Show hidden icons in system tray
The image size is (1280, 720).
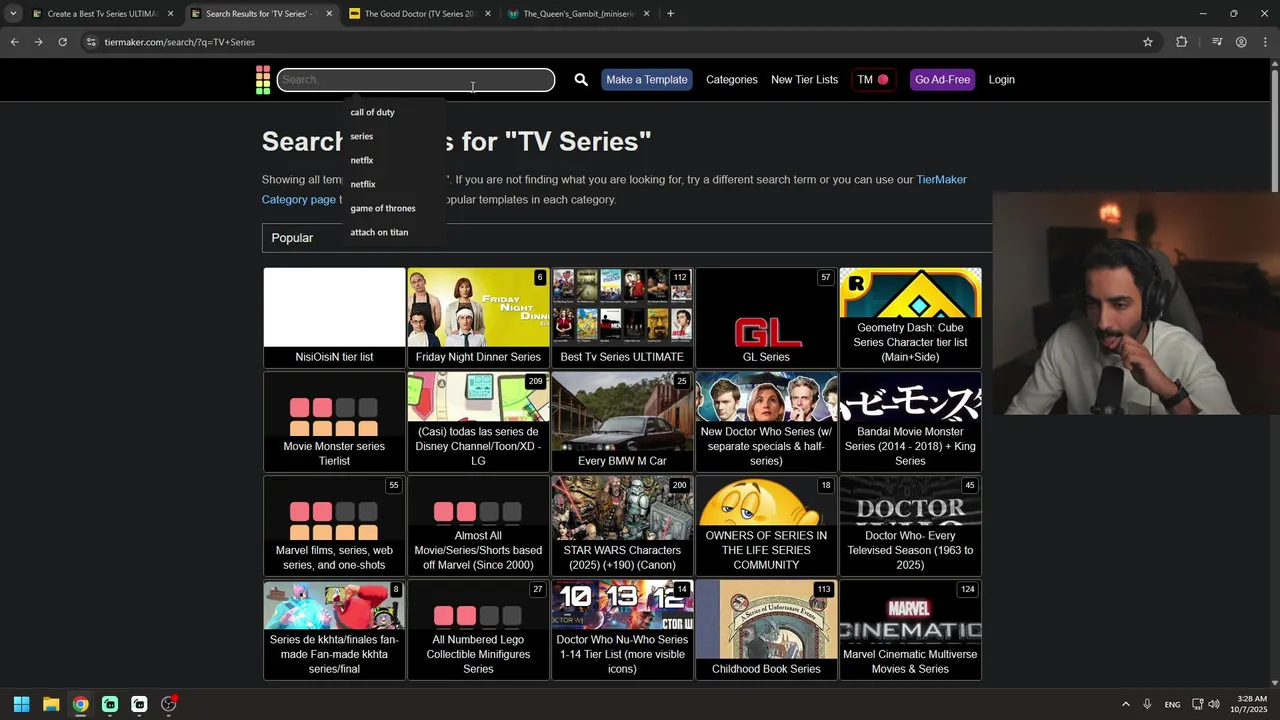tap(1125, 704)
